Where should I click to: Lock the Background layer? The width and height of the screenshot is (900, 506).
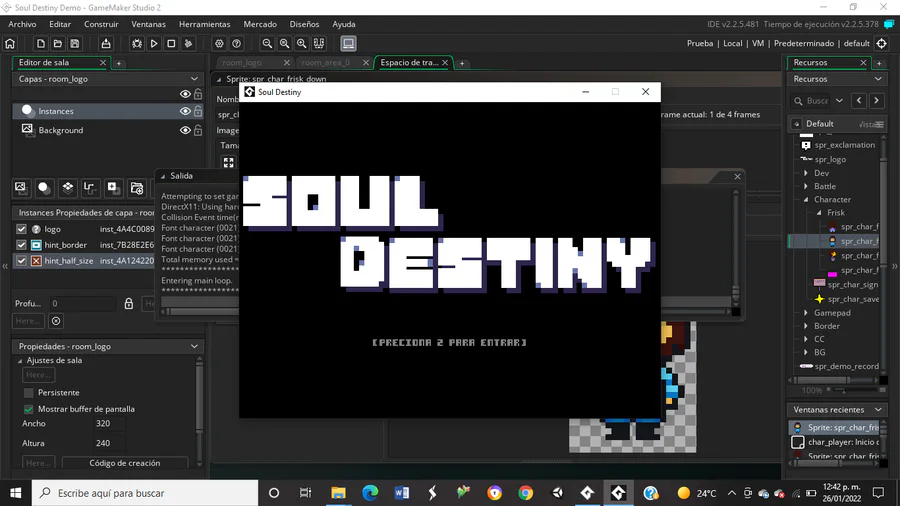[x=198, y=130]
